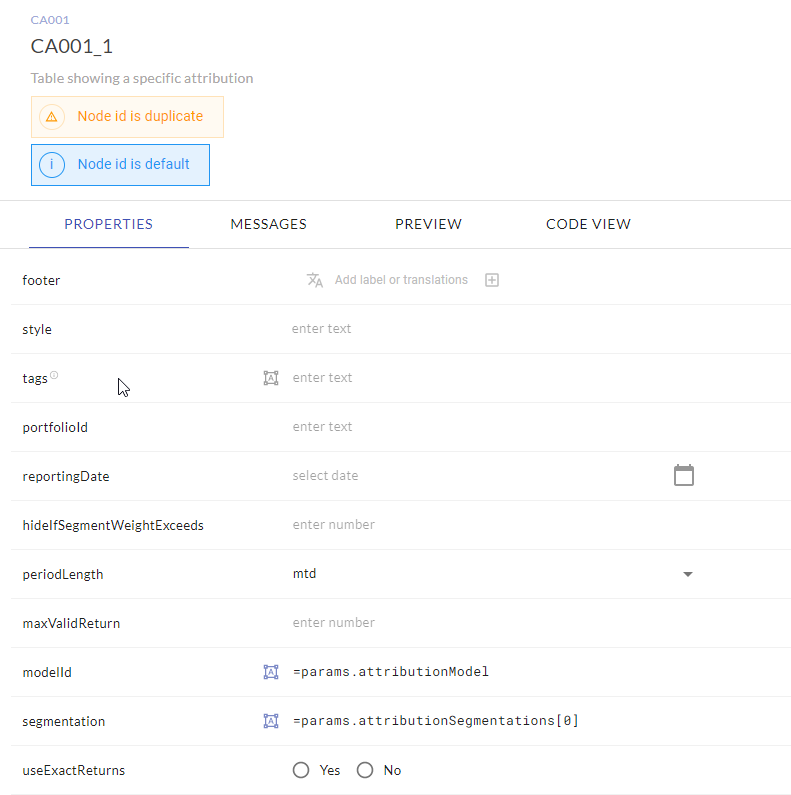The image size is (791, 795).
Task: Open the reportingDate calendar icon
Action: (684, 475)
